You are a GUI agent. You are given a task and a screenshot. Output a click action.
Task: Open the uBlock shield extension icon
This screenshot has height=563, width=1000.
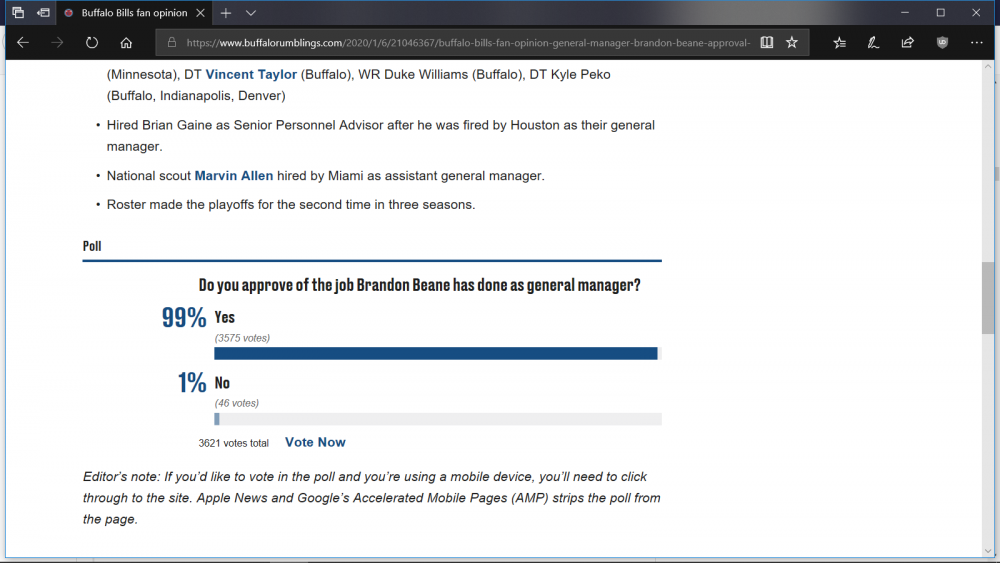[x=942, y=43]
